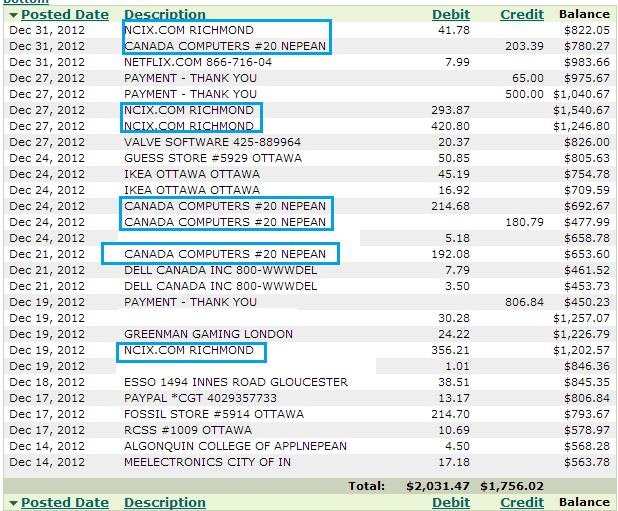
Task: Click the sort arrow beside top Posted Date
Action: coord(13,15)
